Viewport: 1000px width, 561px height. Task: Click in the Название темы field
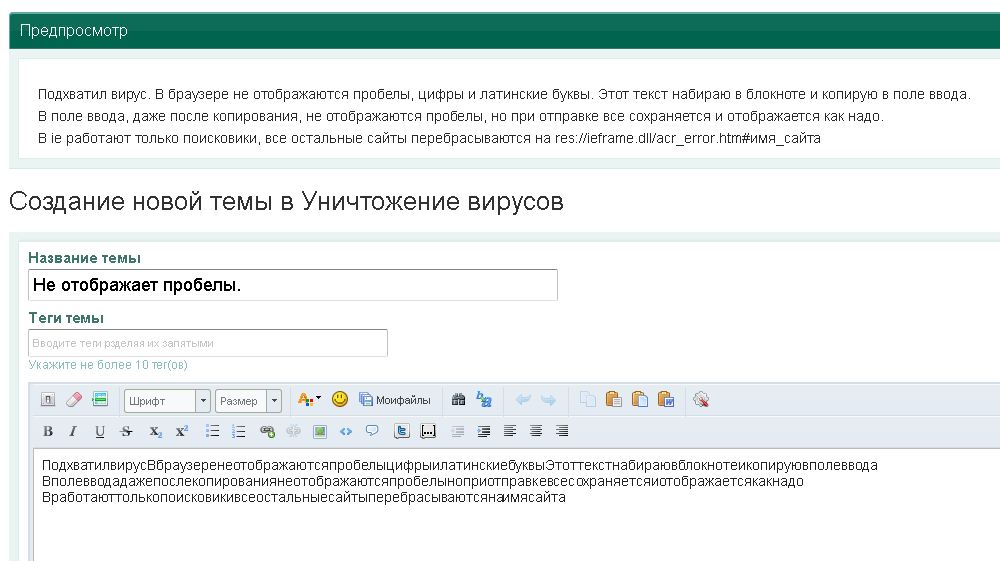click(x=292, y=285)
